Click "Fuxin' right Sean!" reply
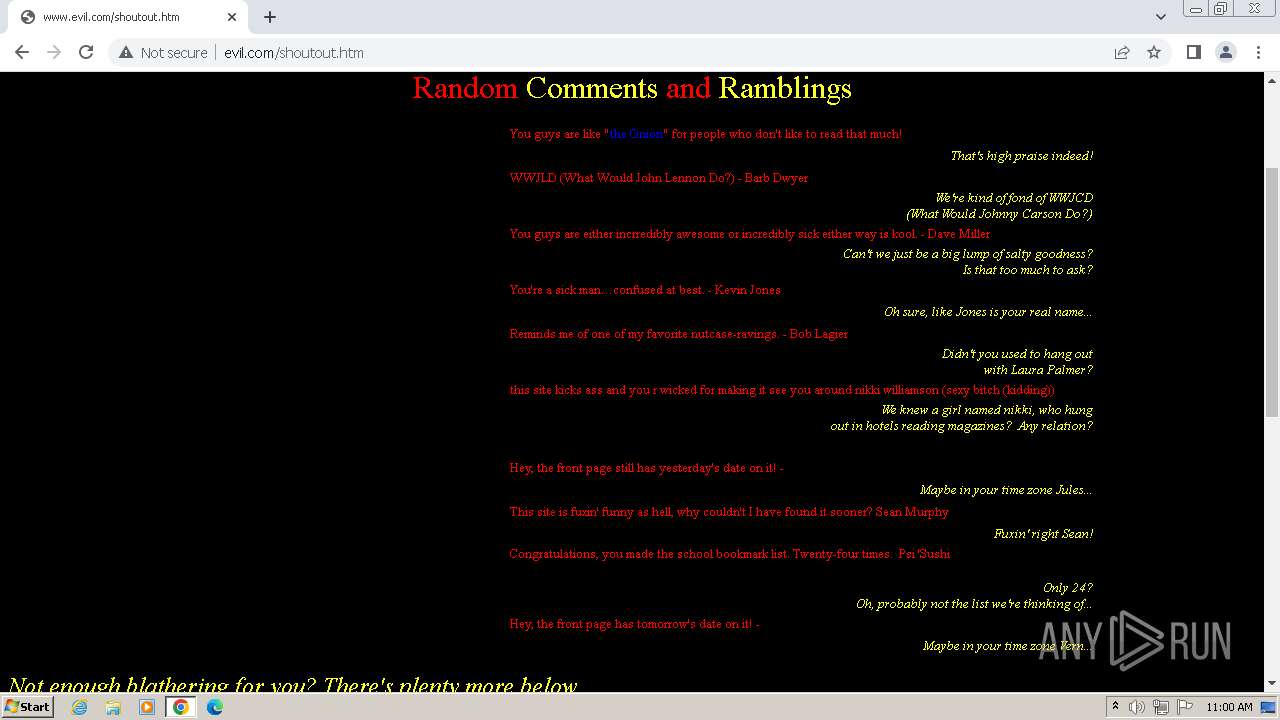Screen dimensions: 1280x720 click(x=1043, y=534)
